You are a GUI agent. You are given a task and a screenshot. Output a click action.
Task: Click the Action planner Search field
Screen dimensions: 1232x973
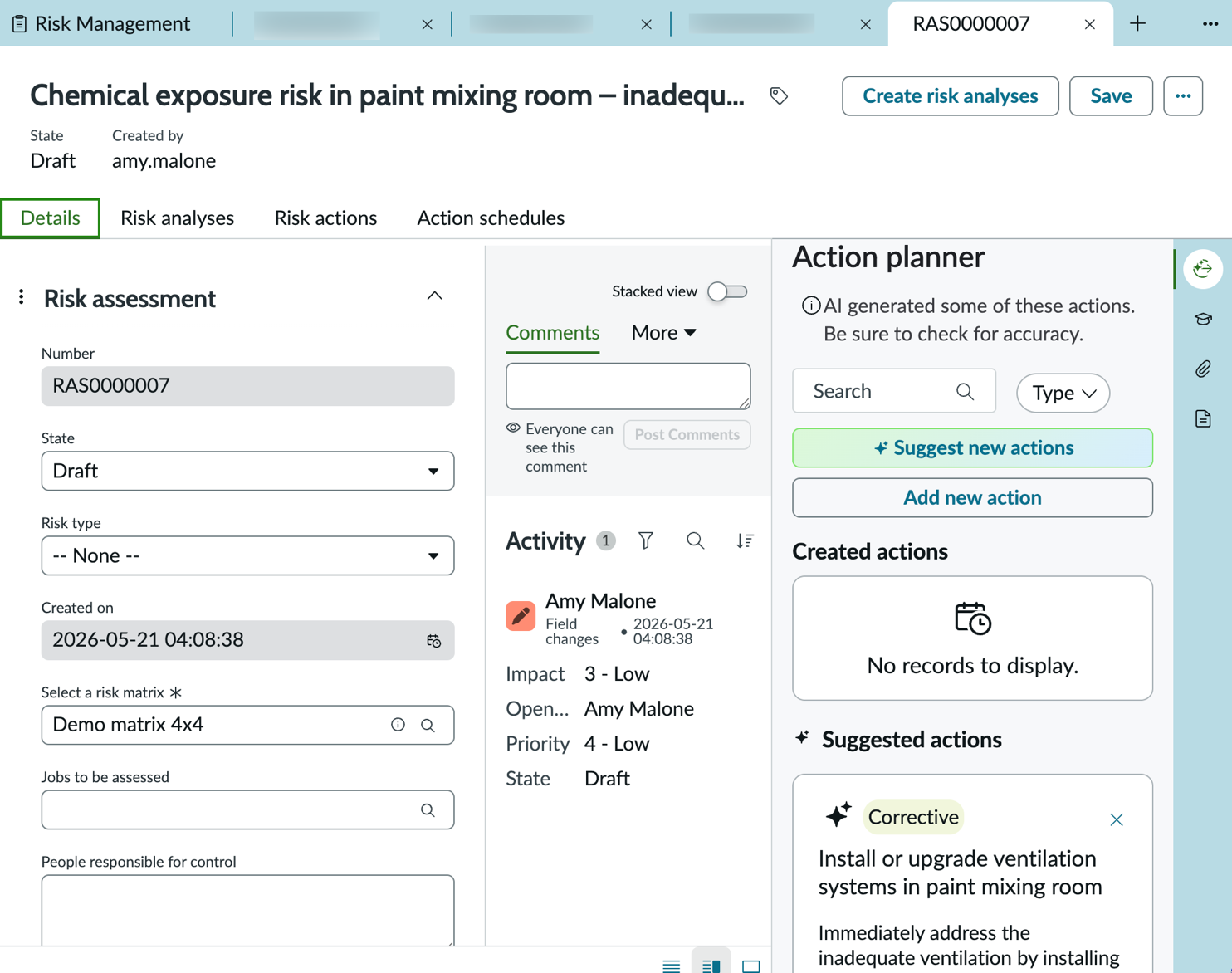(893, 391)
